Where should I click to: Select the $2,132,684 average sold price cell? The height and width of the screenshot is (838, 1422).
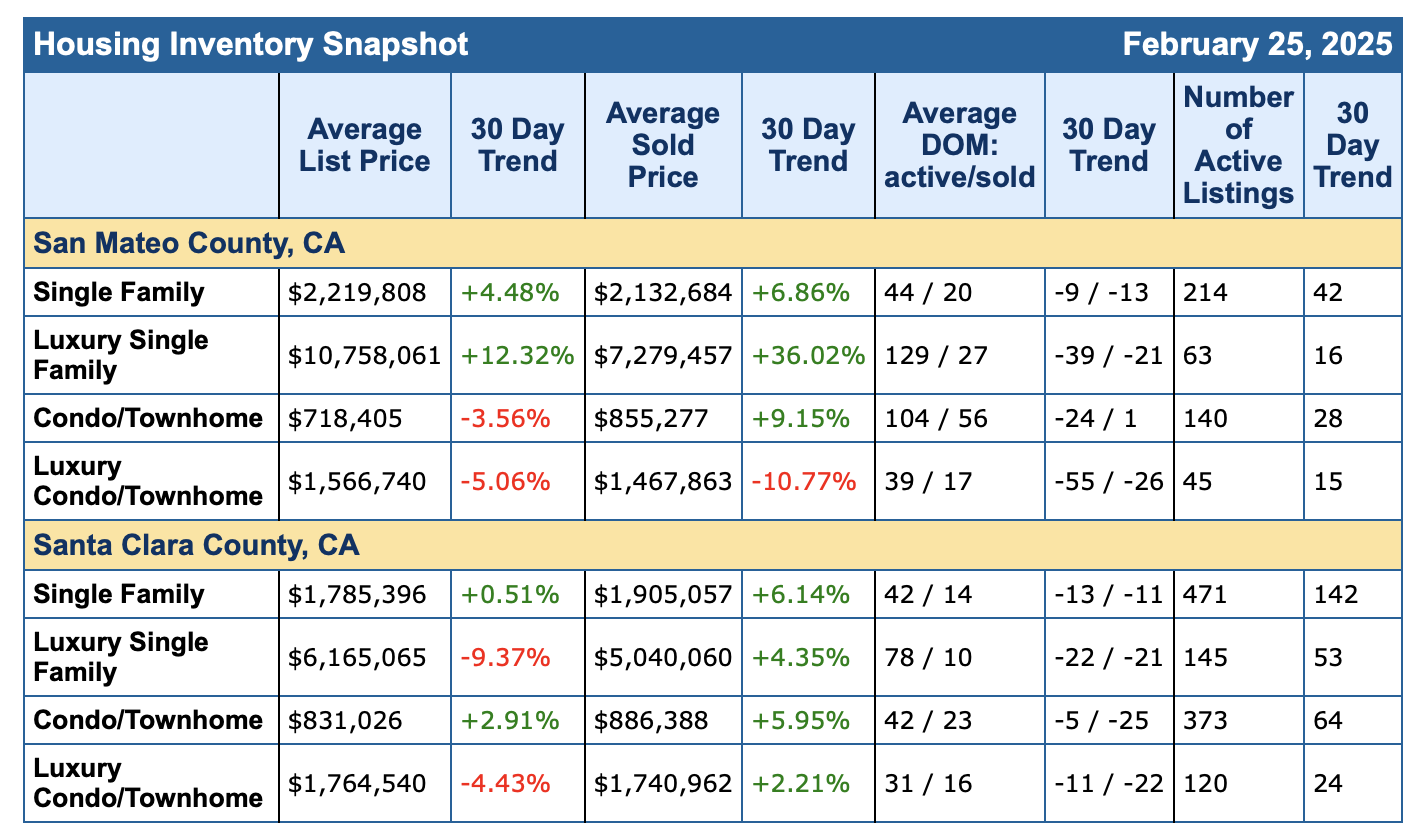point(662,293)
